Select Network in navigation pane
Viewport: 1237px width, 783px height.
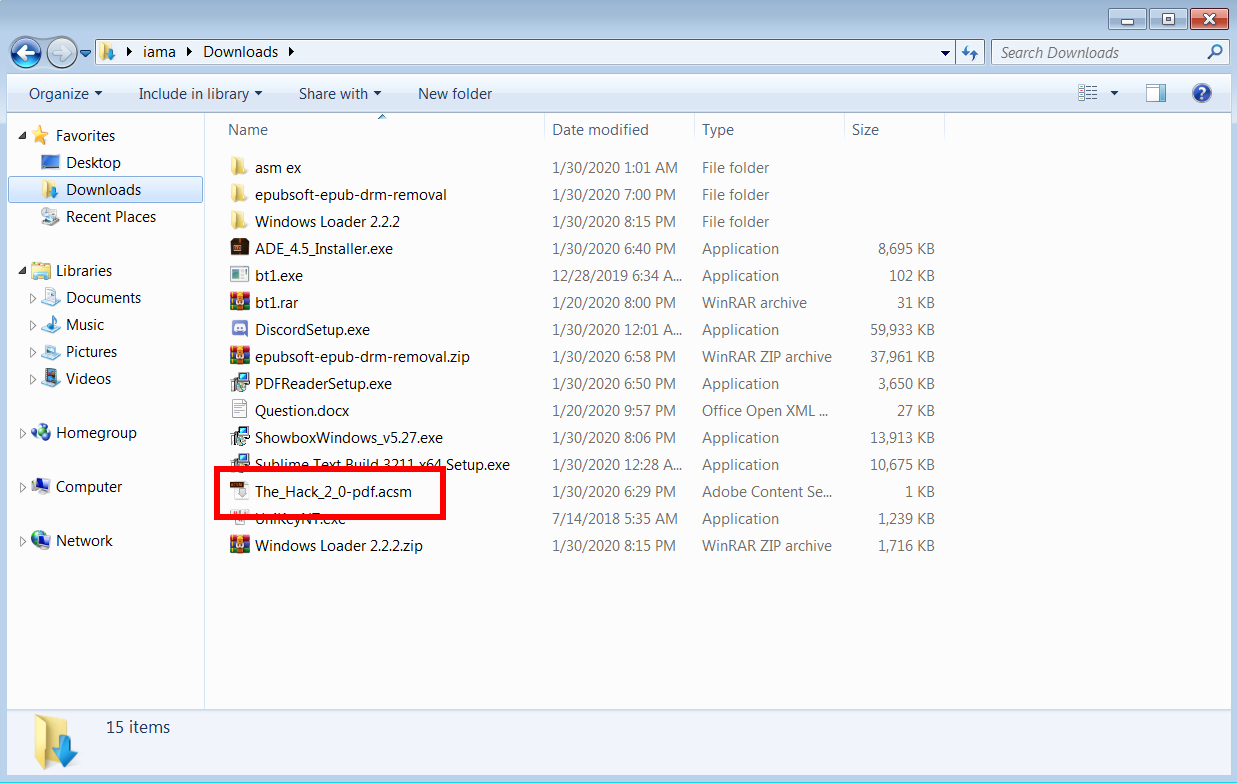pos(84,540)
